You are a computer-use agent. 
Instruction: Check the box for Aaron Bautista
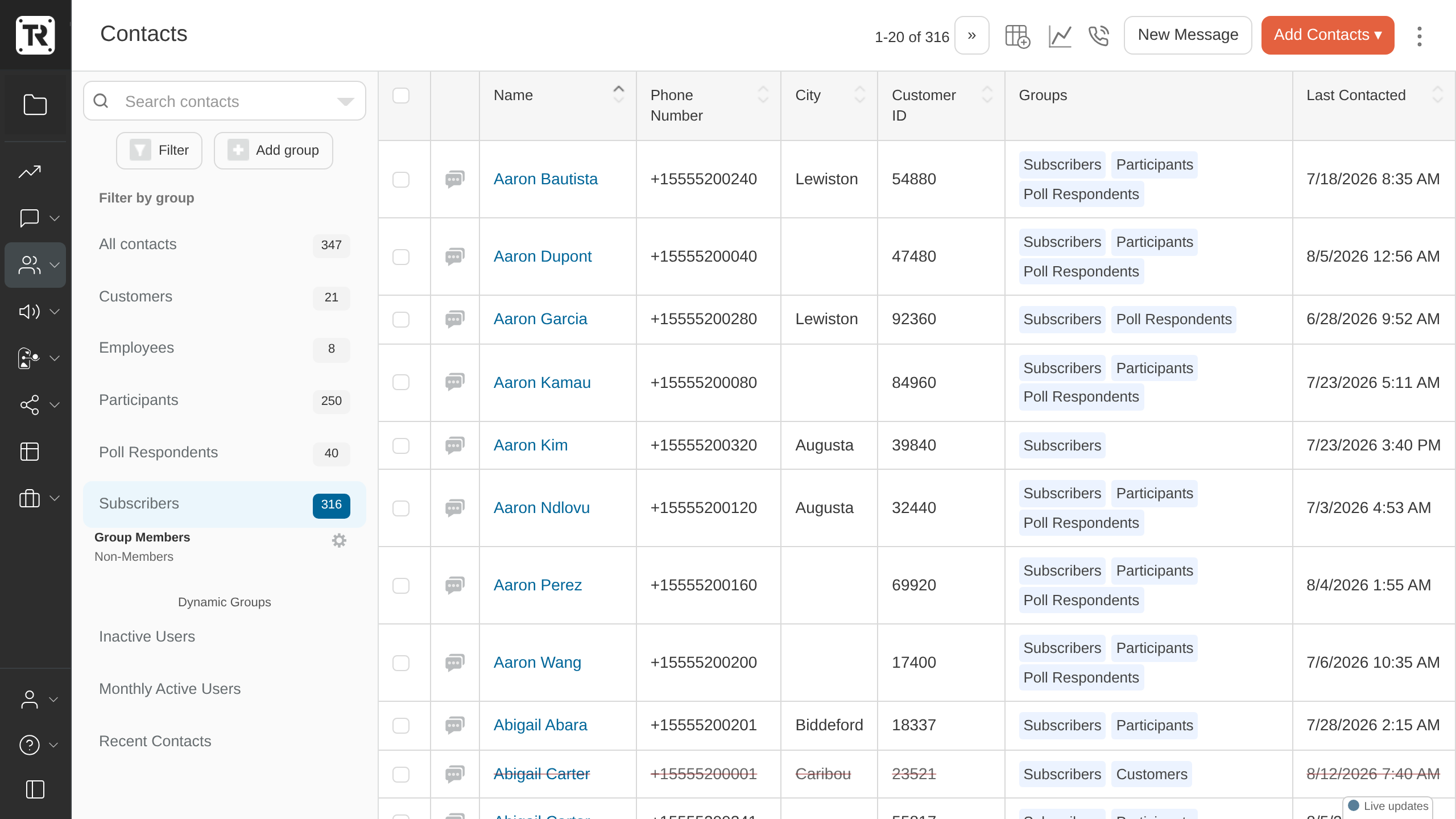coord(401,180)
